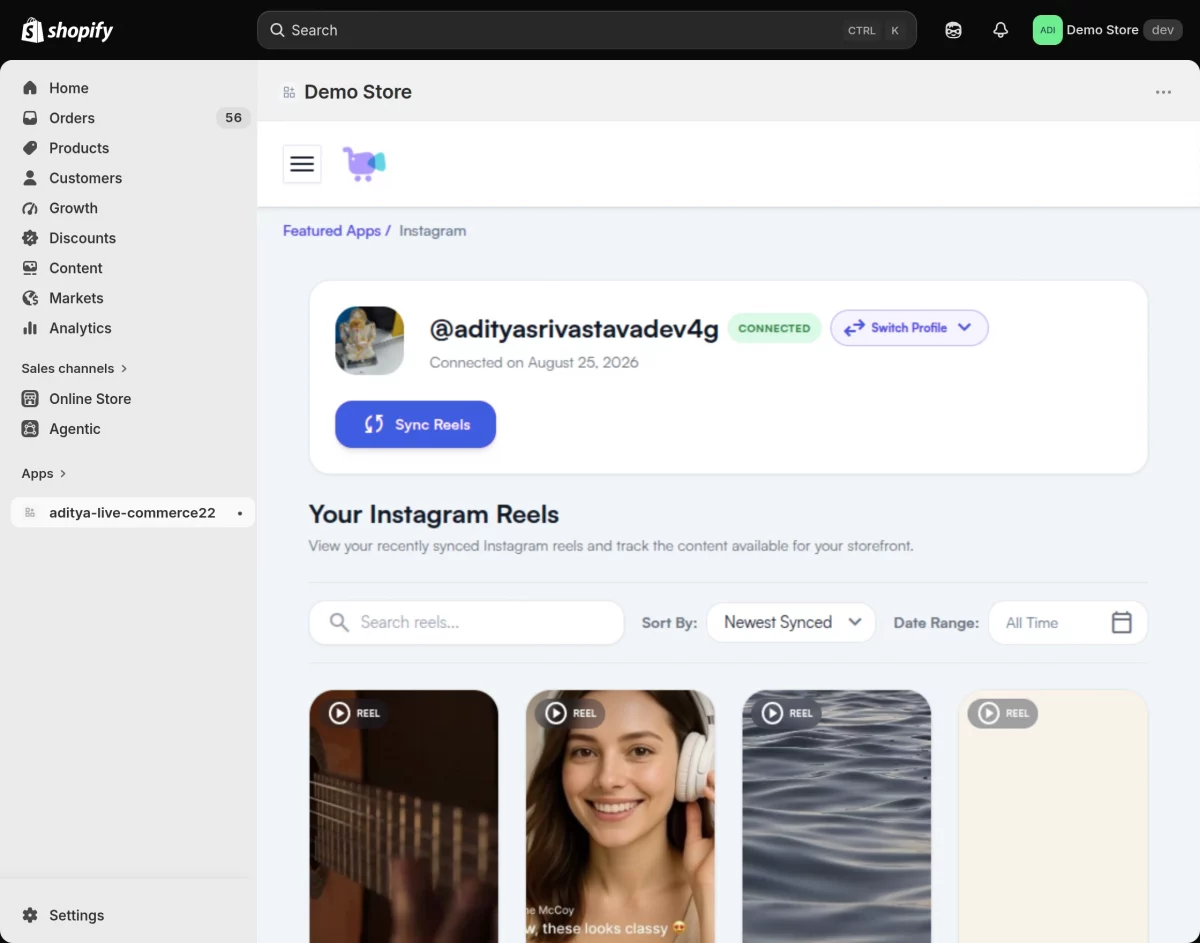Click the Sync Reels button

415,424
